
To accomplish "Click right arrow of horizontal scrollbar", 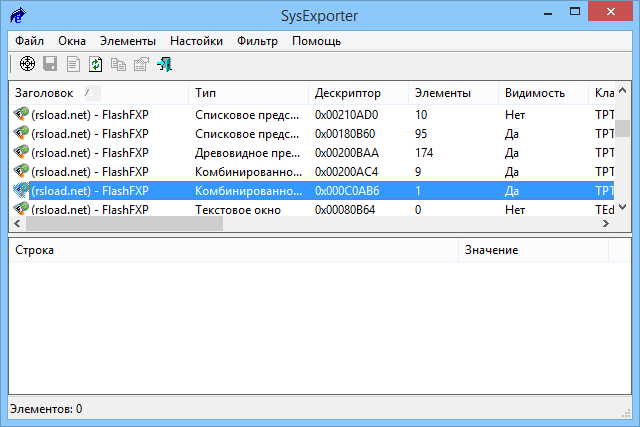I will pos(606,223).
